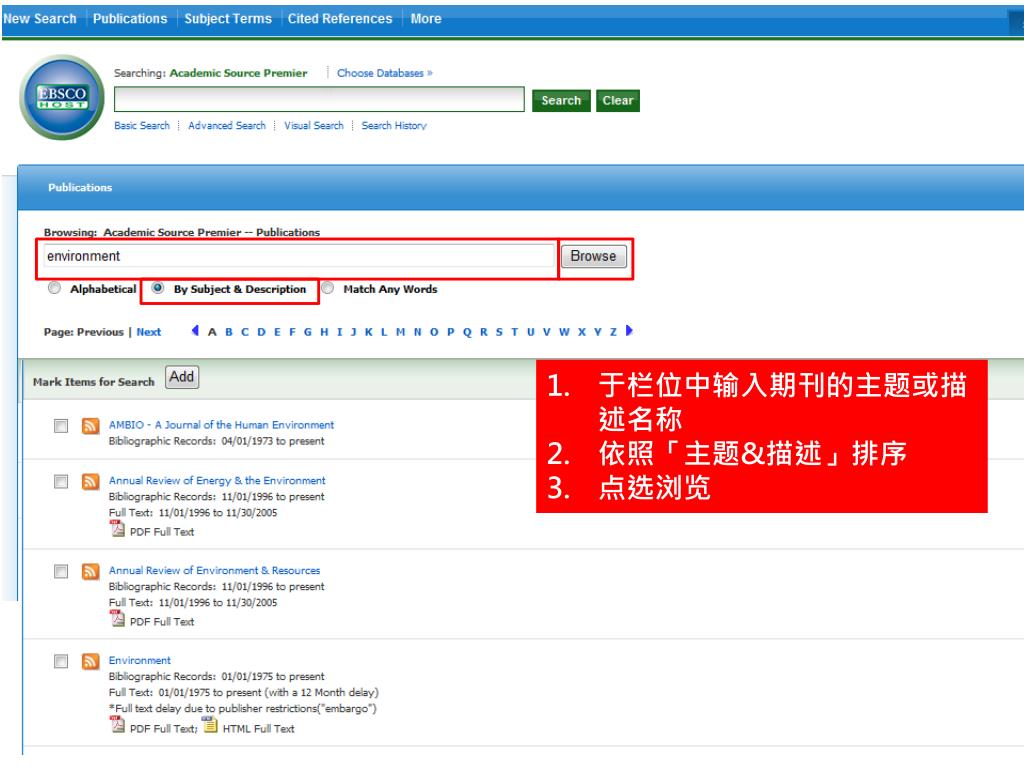Viewport: 1024px width, 768px height.
Task: Check the box for AMBIO journal
Action: (x=61, y=426)
